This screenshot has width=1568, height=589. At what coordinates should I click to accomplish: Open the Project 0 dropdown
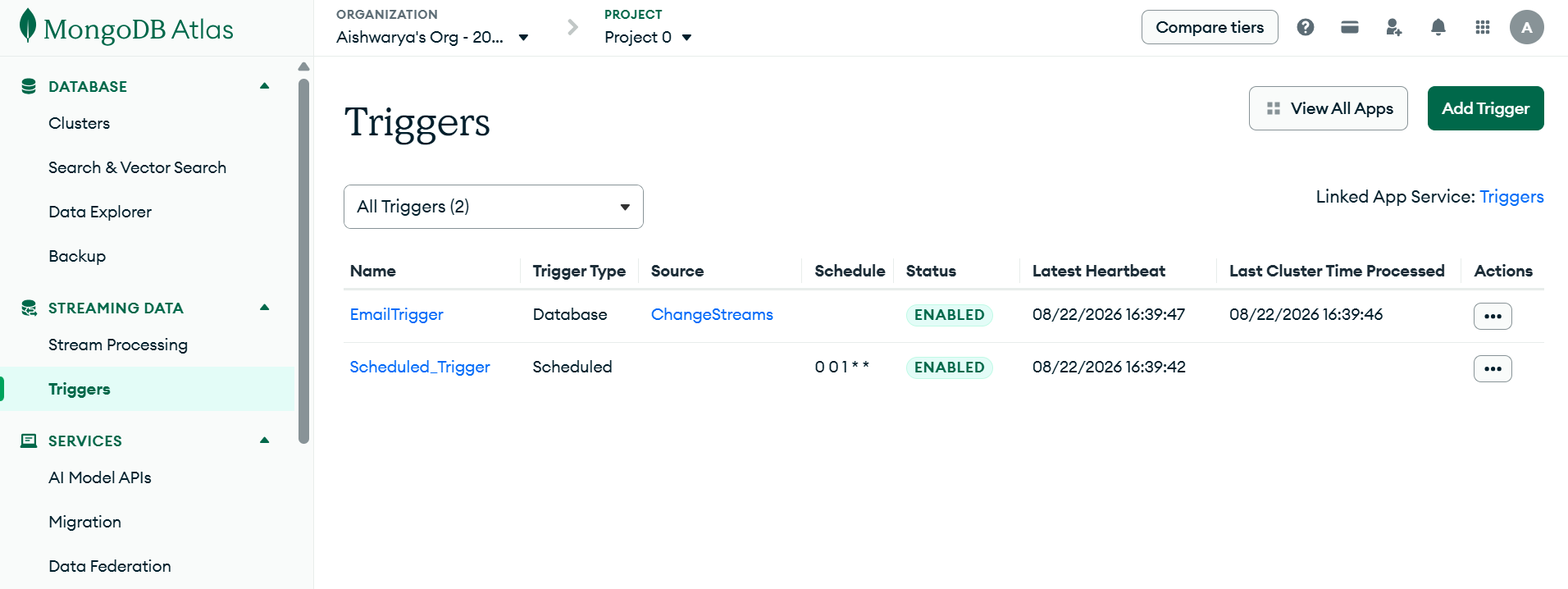click(x=648, y=37)
